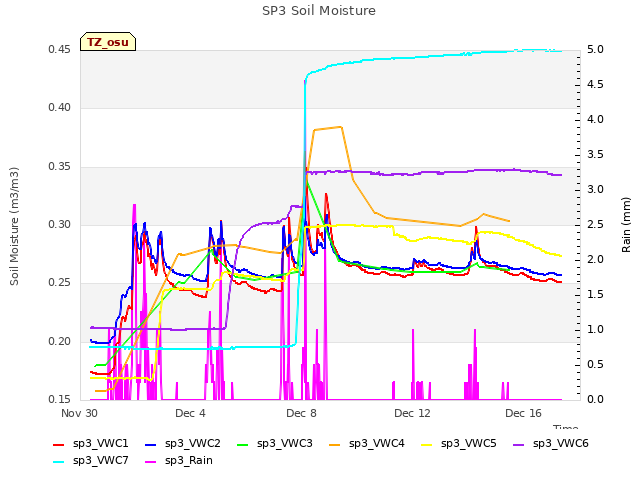Click blue sp3_VWC2 legend color marker
This screenshot has height=480, width=640.
point(151,445)
